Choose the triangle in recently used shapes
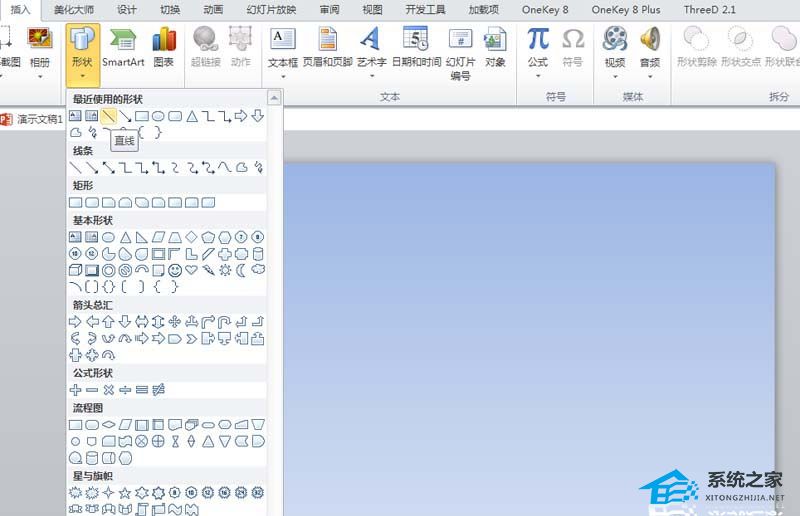Viewport: 800px width, 516px height. coord(192,116)
